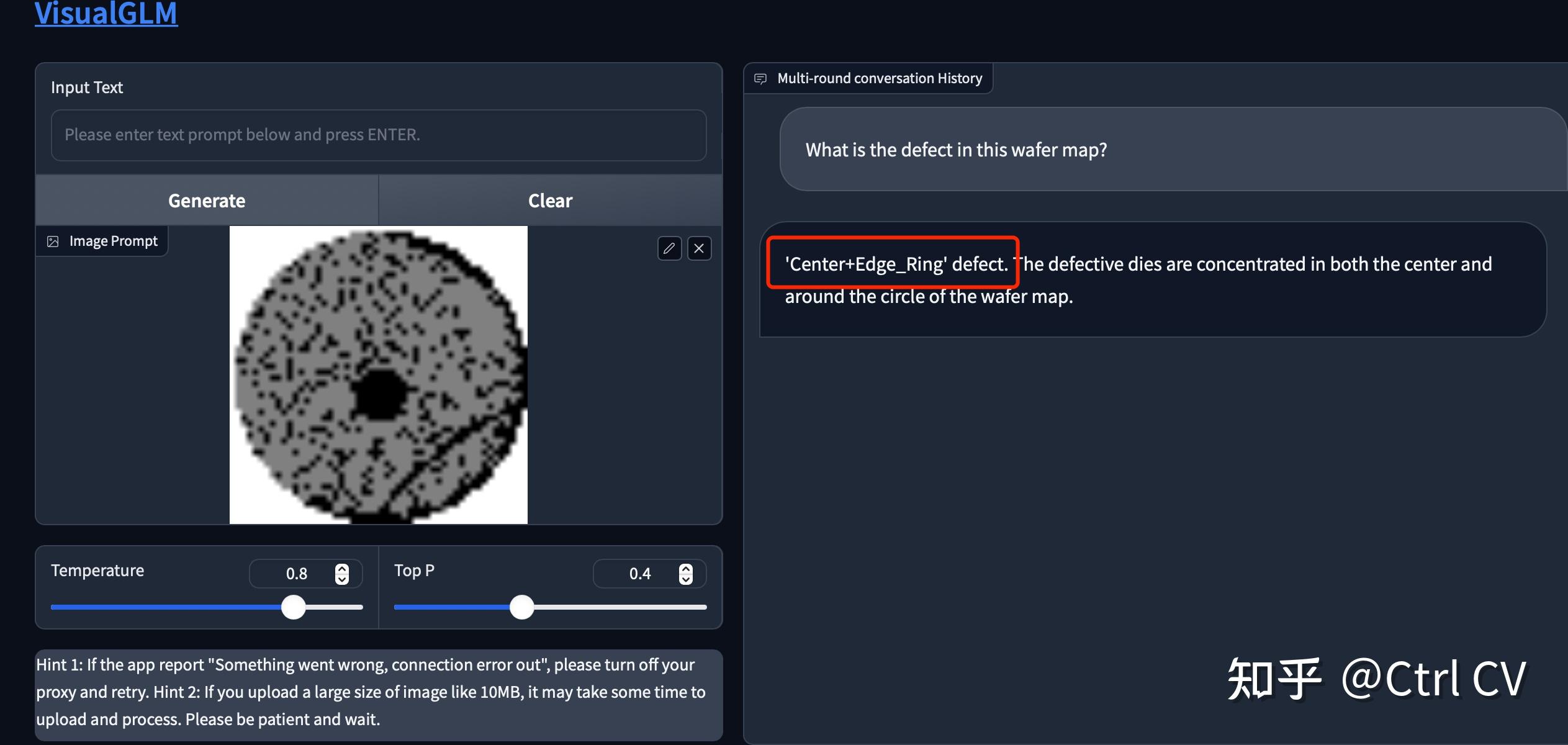Viewport: 1568px width, 745px height.
Task: Click the edit pencil icon on image
Action: pyautogui.click(x=669, y=248)
